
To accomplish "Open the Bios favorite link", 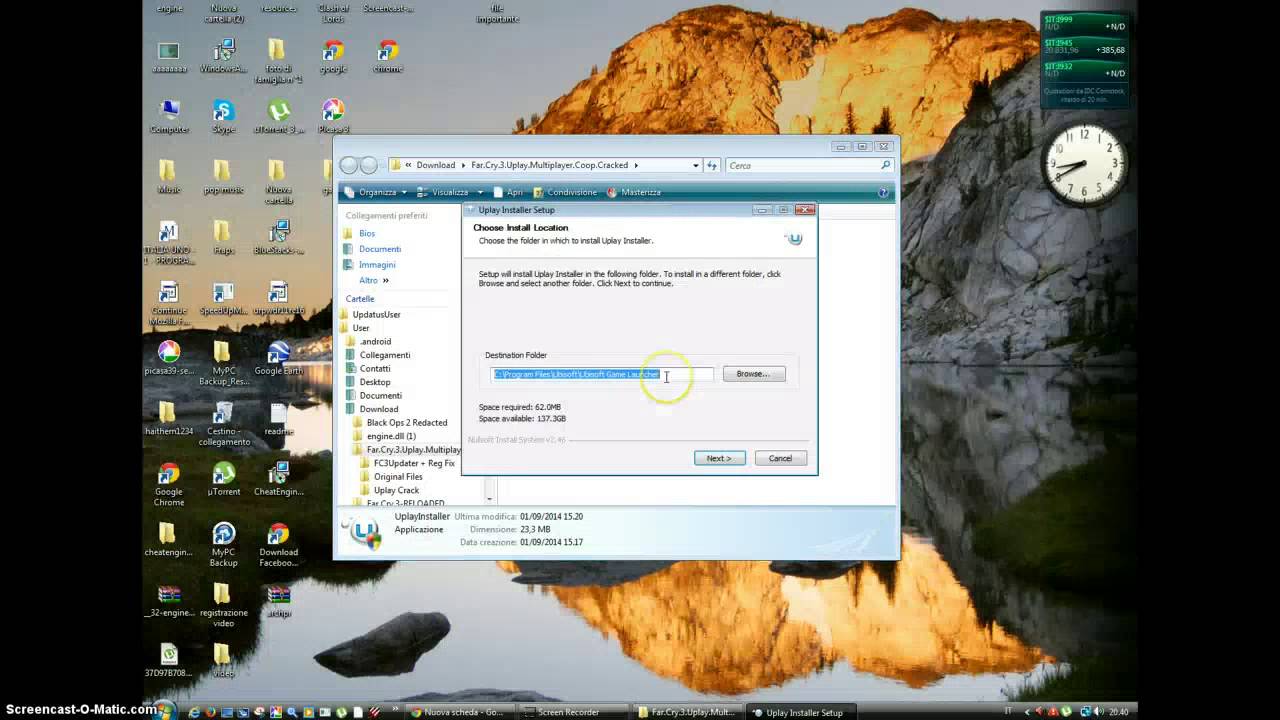I will click(x=367, y=233).
